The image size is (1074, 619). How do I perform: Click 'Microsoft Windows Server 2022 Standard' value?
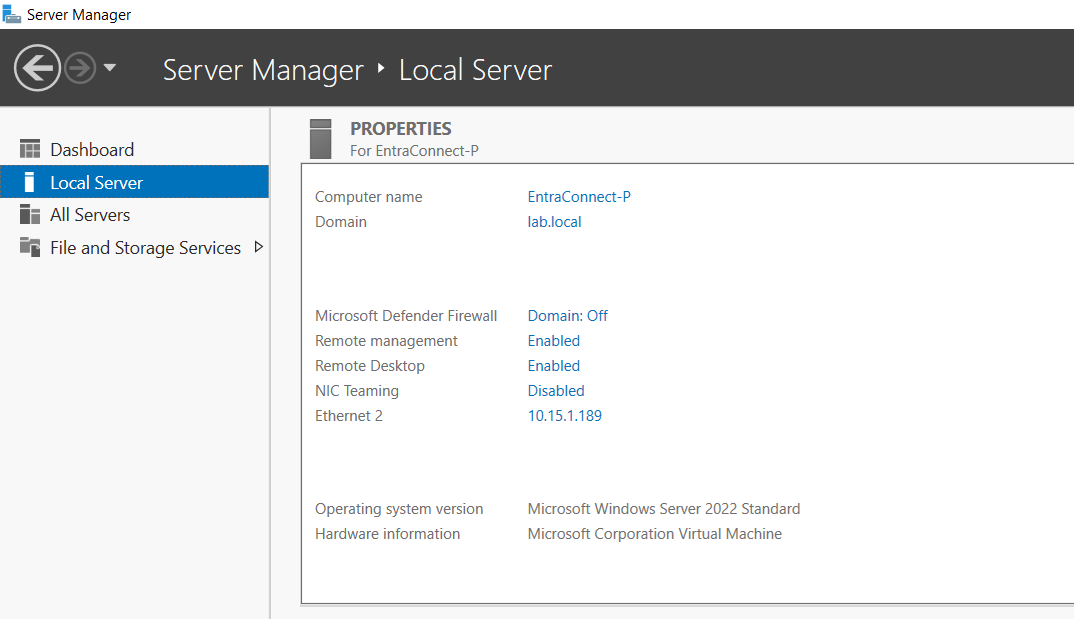[664, 509]
